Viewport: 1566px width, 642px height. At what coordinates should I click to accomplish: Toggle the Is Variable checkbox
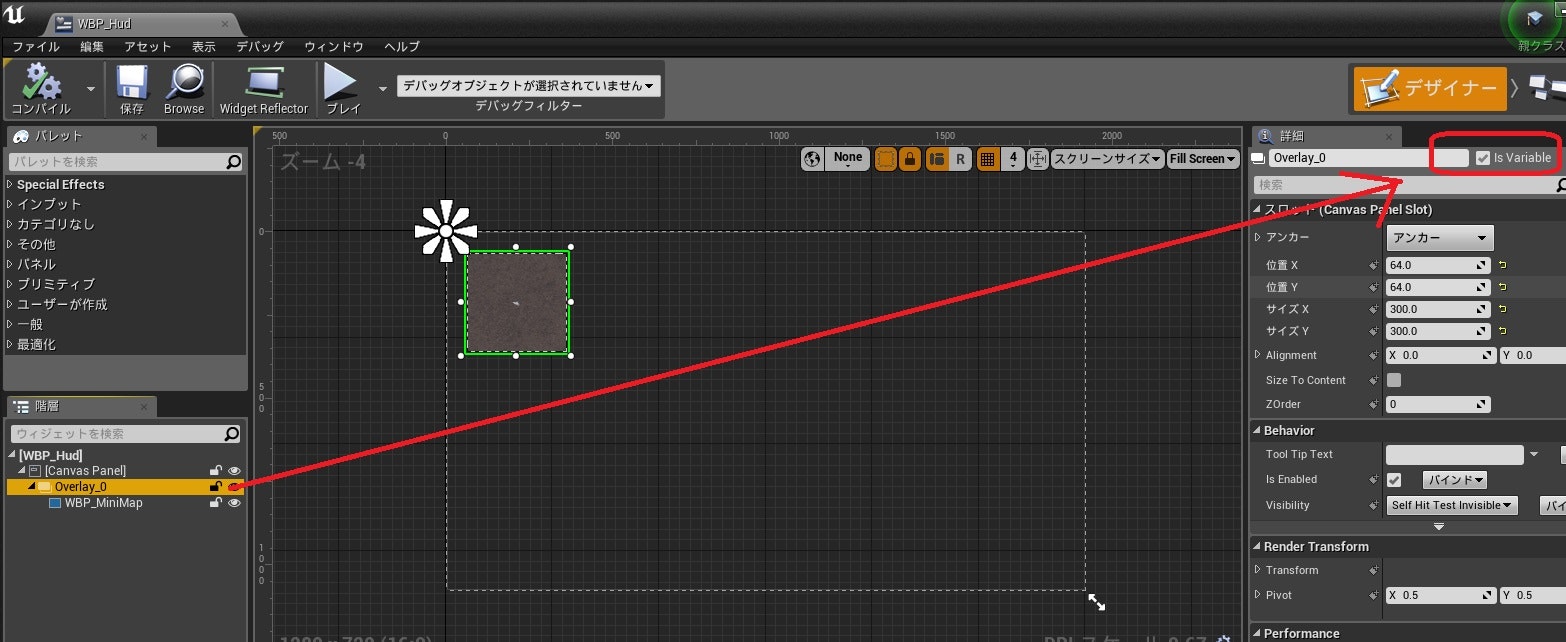pos(1483,158)
